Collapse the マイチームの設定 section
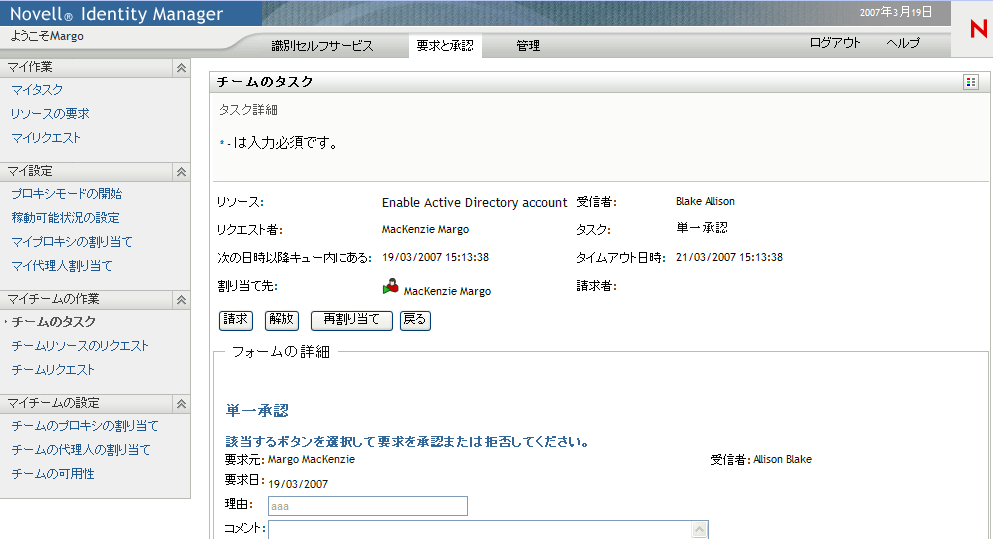The width and height of the screenshot is (993, 539). click(x=181, y=403)
